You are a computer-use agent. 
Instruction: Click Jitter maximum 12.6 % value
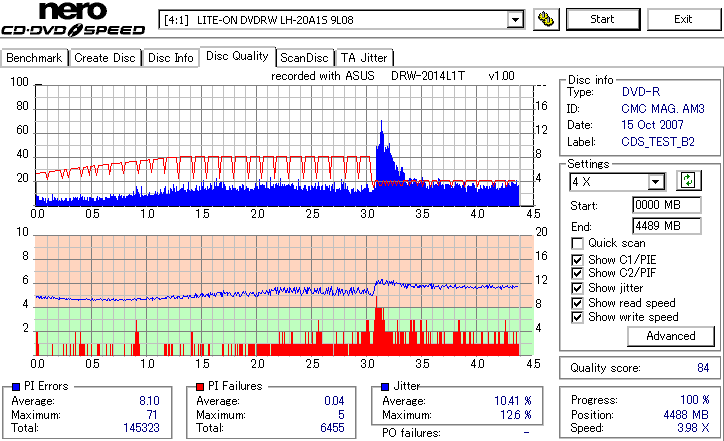[516, 415]
